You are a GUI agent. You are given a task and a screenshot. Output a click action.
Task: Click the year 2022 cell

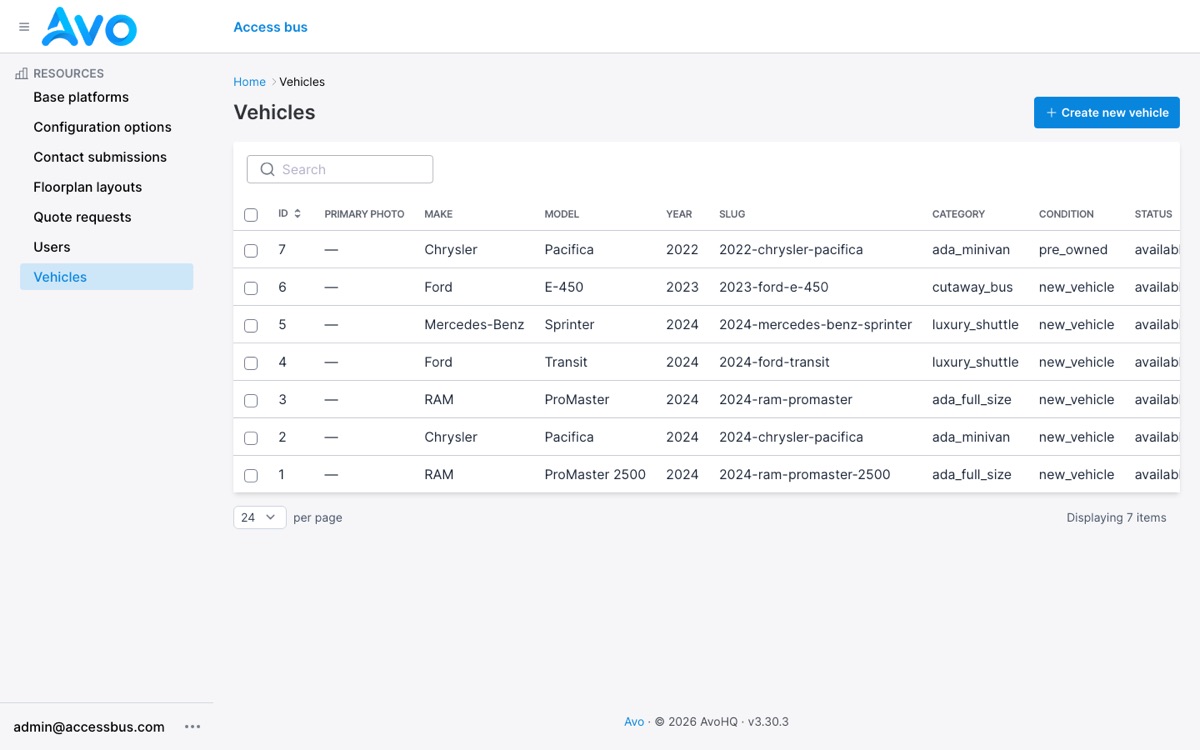pyautogui.click(x=682, y=249)
